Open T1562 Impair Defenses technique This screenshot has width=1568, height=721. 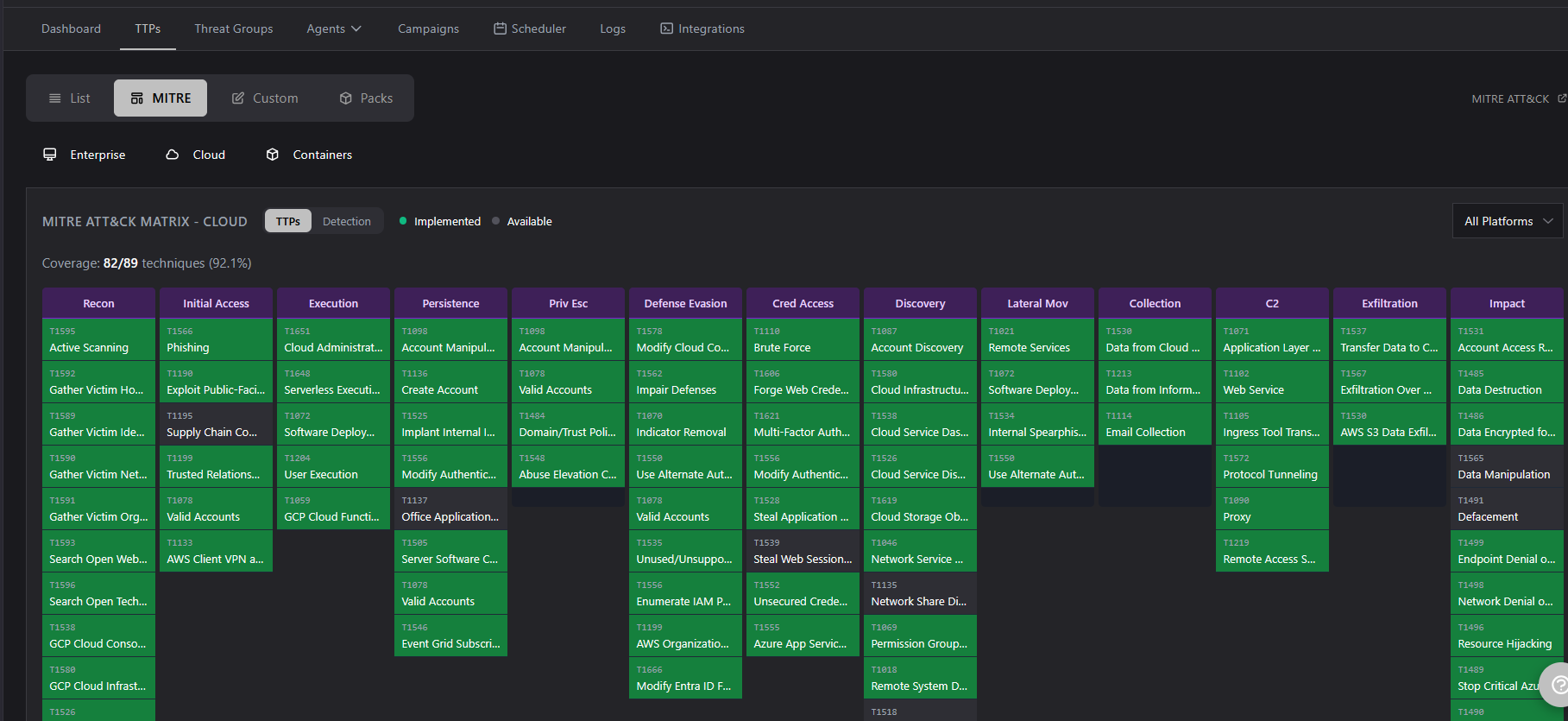(x=685, y=382)
